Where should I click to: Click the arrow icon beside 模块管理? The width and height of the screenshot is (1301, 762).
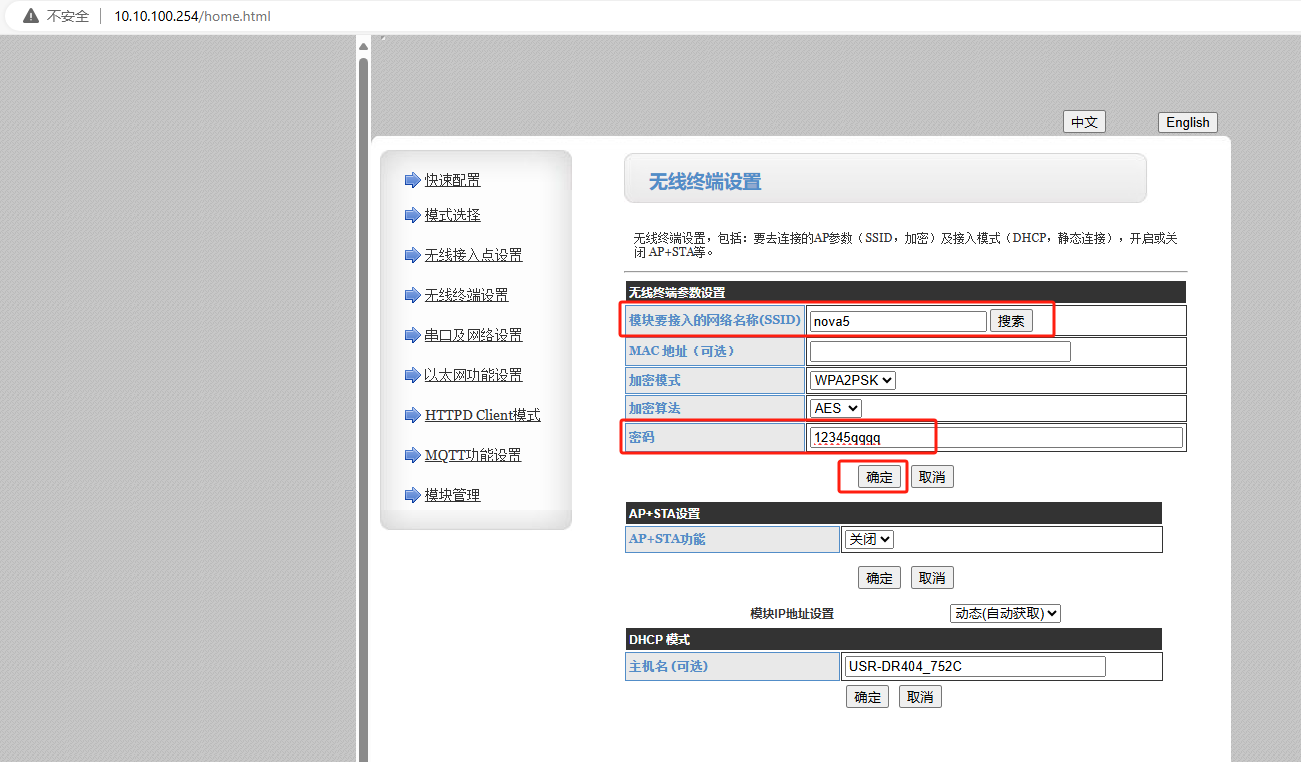(412, 495)
